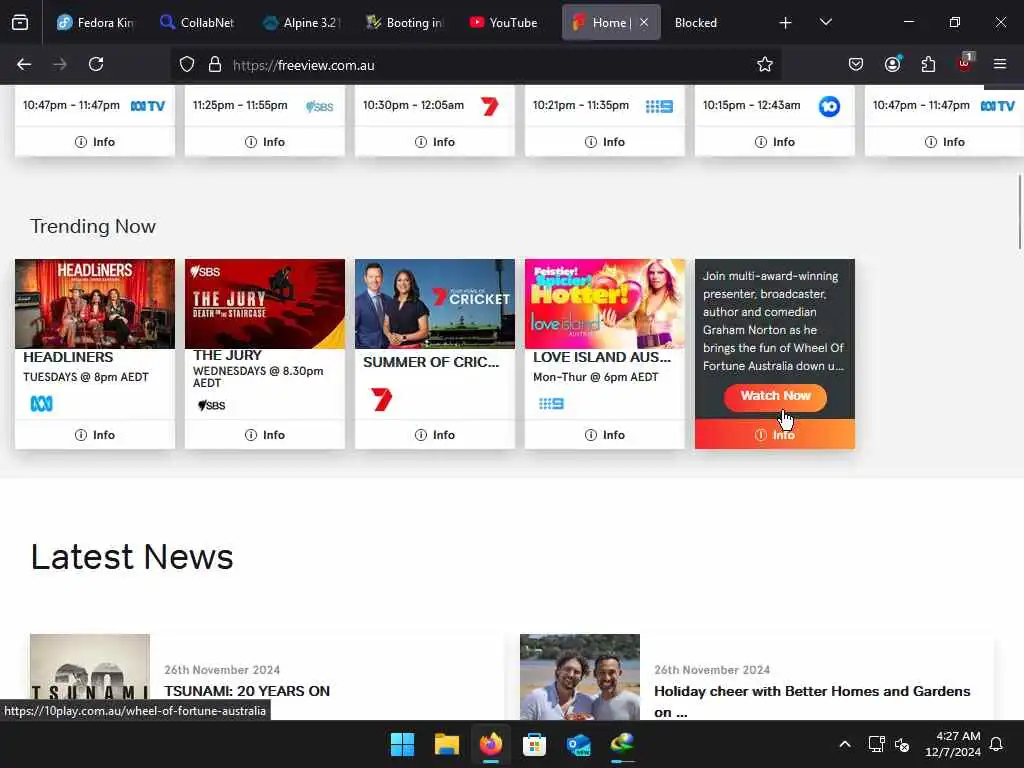Open the Extensions puzzle icon
Image resolution: width=1024 pixels, height=768 pixels.
(x=928, y=65)
